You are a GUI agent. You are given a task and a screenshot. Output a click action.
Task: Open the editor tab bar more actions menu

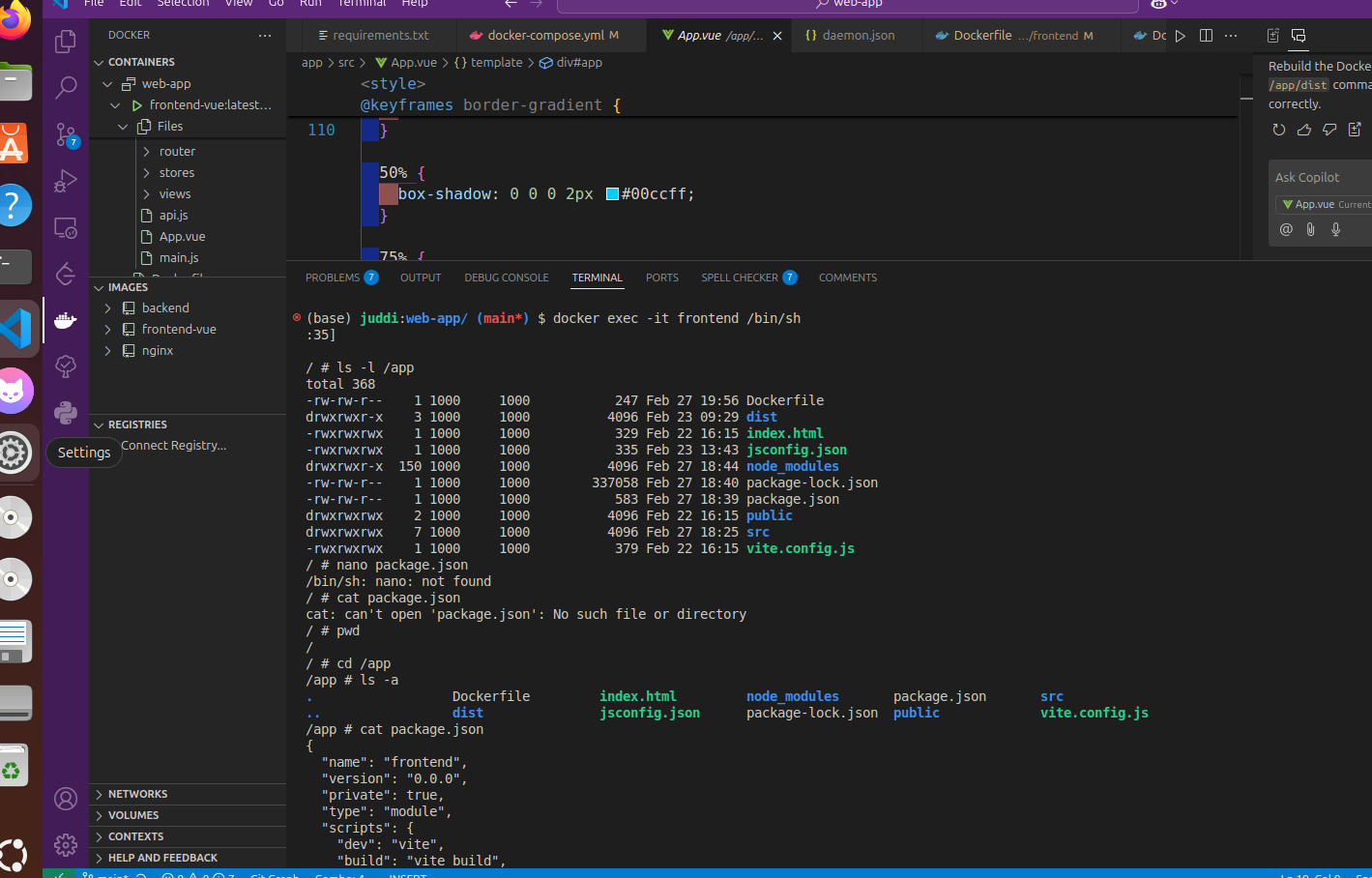pos(1231,36)
